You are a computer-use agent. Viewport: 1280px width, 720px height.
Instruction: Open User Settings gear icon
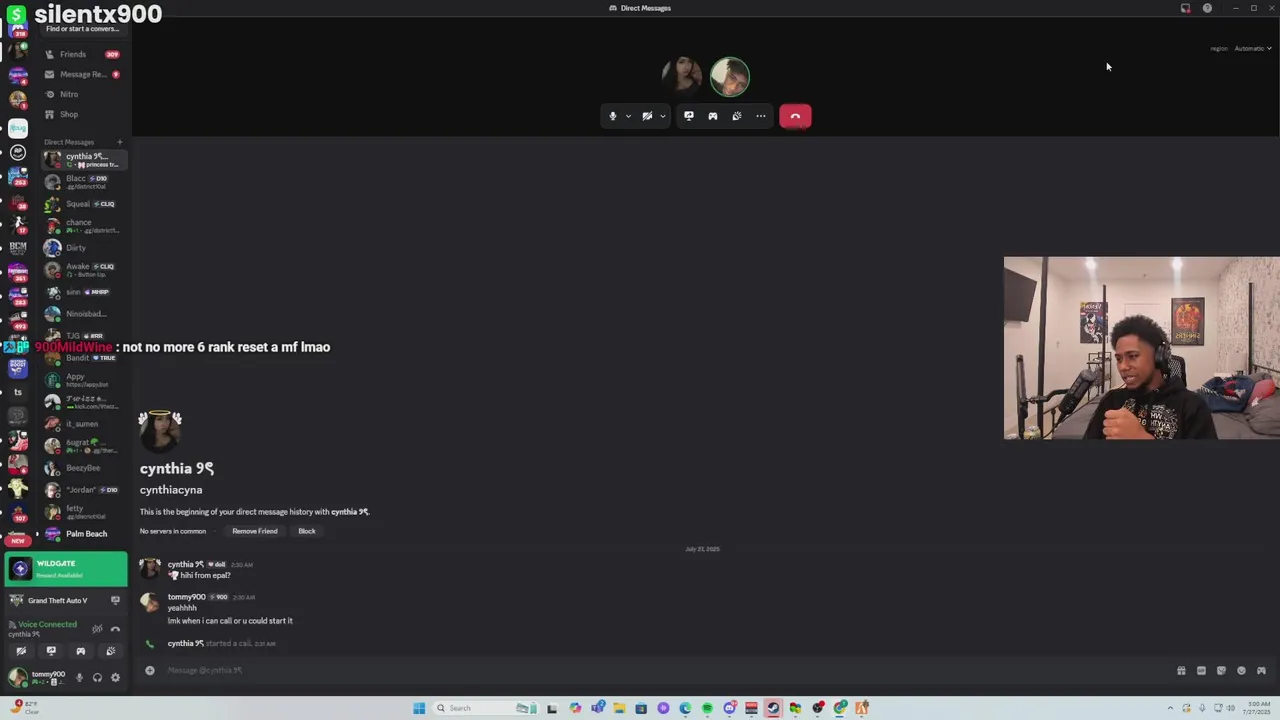pyautogui.click(x=115, y=677)
